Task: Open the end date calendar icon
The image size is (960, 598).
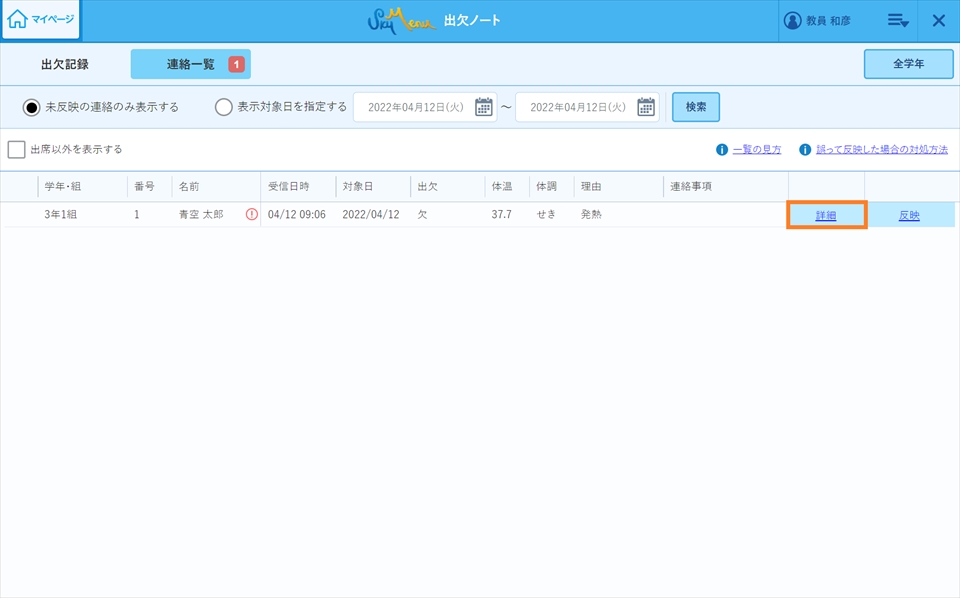Action: click(x=646, y=107)
